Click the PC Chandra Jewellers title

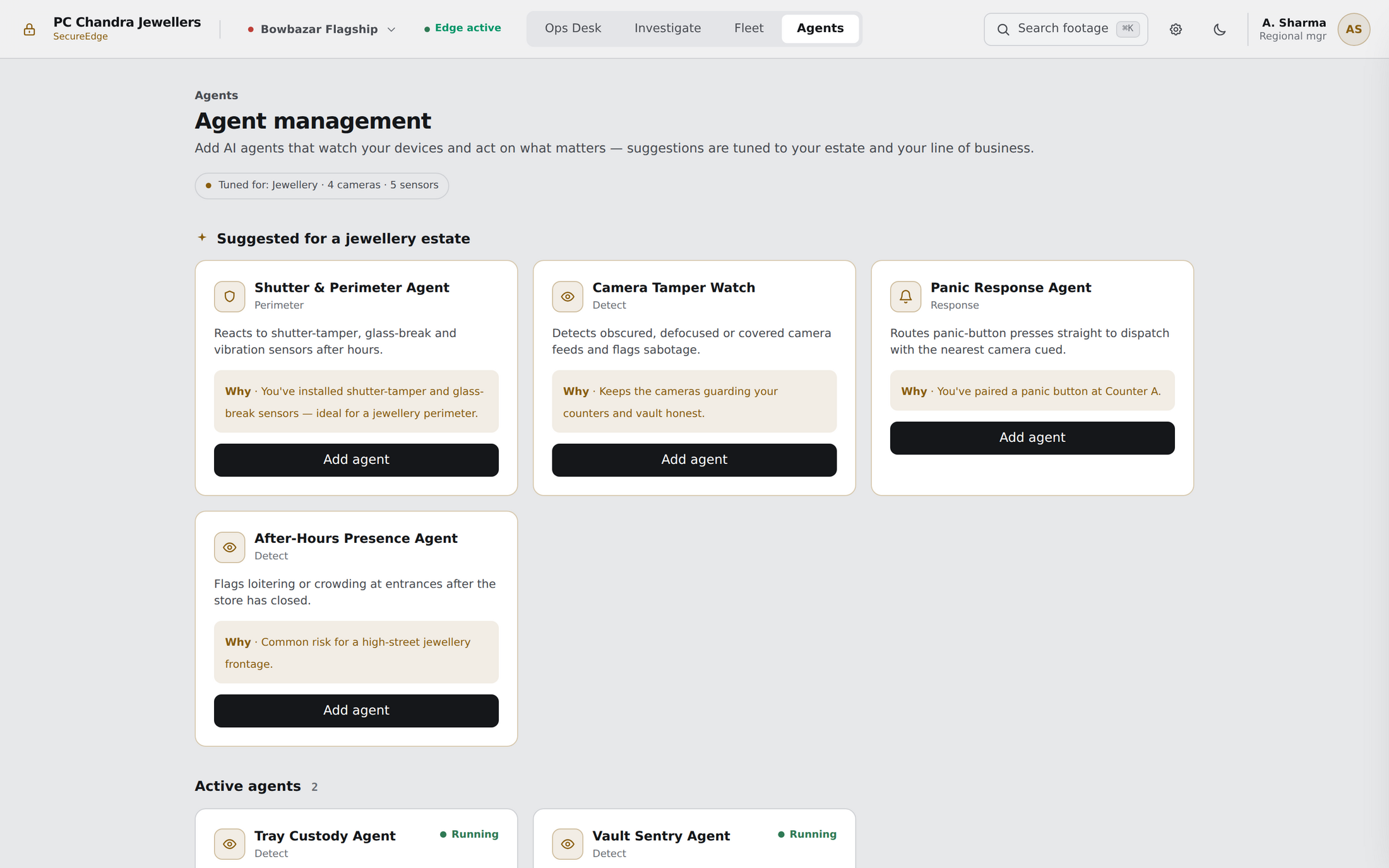[x=127, y=22]
